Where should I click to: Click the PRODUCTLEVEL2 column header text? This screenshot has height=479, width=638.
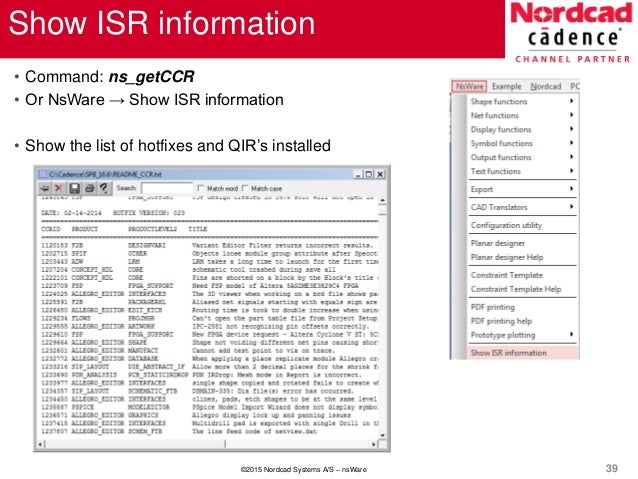coord(153,229)
